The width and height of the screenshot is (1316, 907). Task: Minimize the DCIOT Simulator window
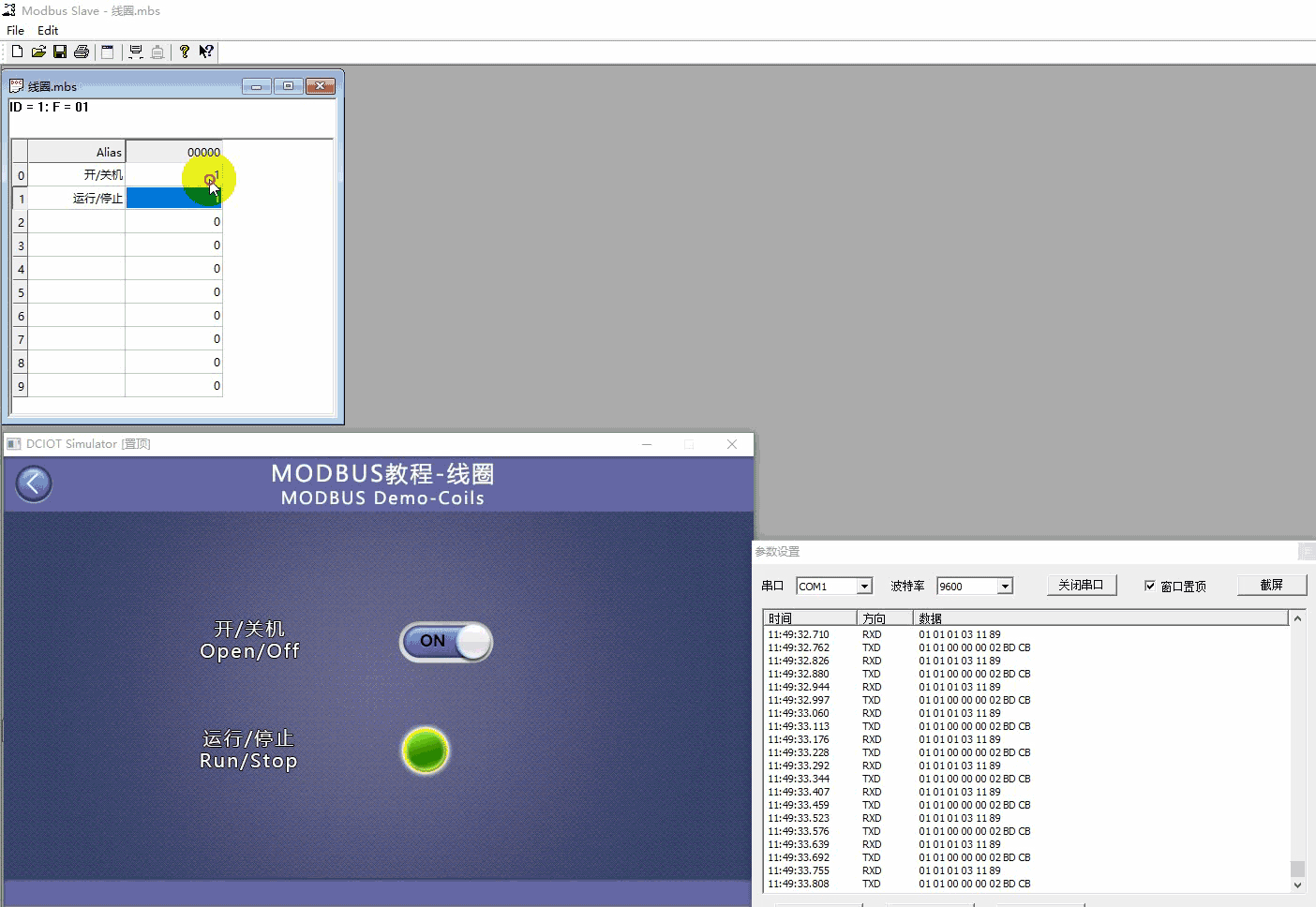[647, 444]
